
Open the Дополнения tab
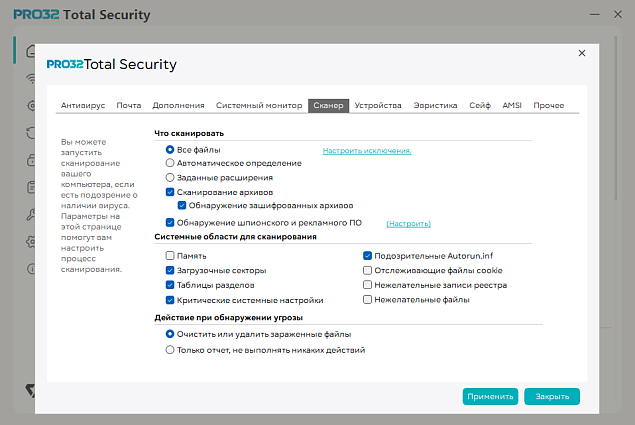178,105
